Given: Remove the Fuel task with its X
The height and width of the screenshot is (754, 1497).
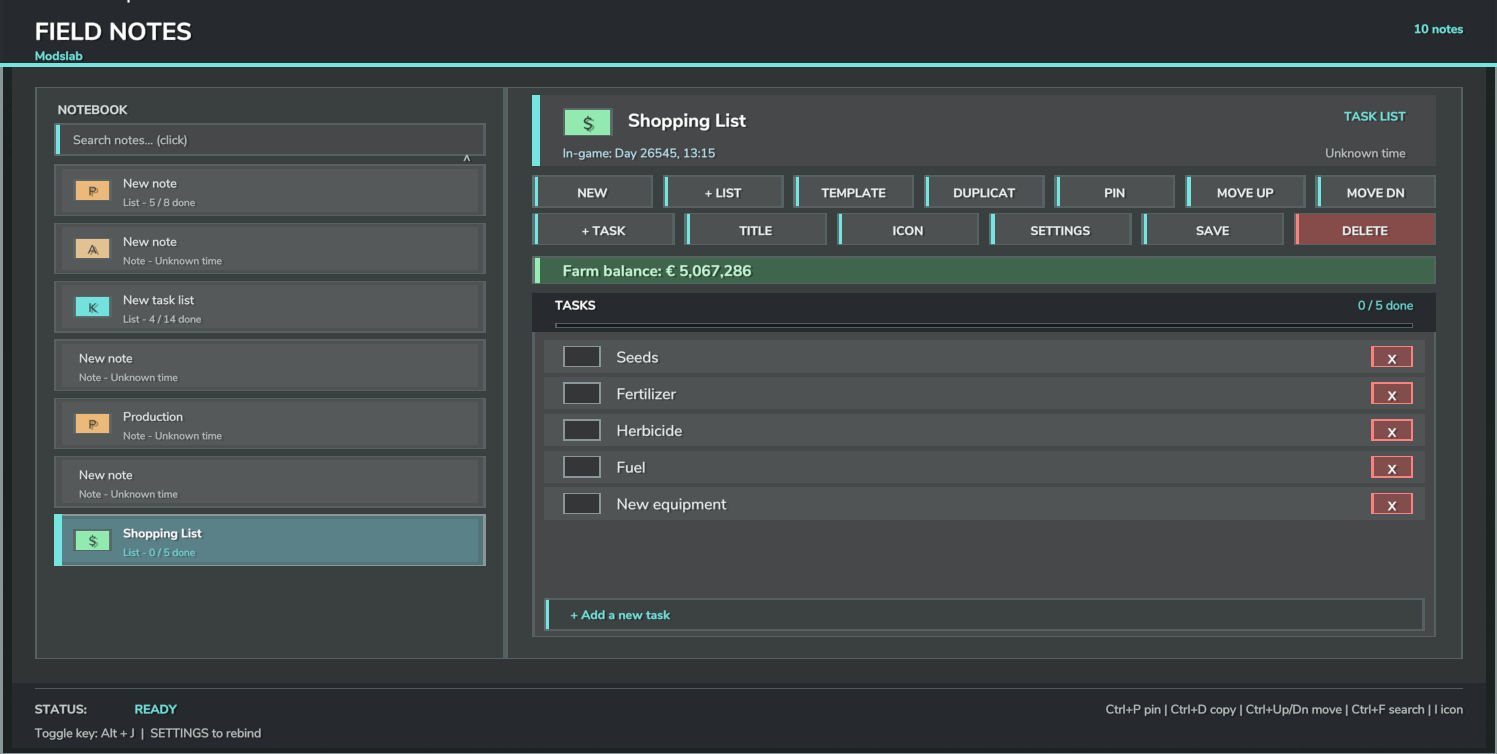Looking at the screenshot, I should click(1392, 467).
